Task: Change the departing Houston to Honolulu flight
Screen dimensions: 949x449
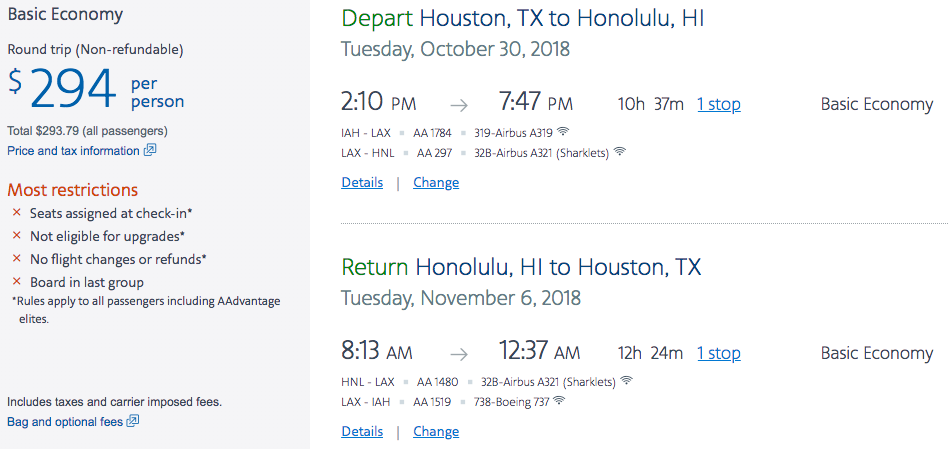Action: tap(436, 183)
